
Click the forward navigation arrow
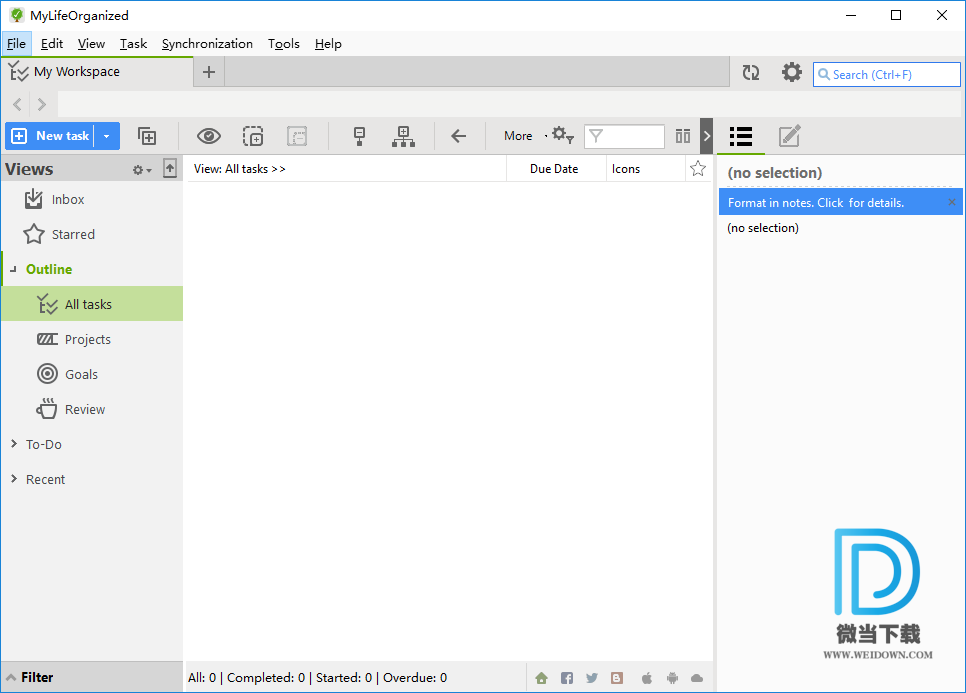[42, 105]
